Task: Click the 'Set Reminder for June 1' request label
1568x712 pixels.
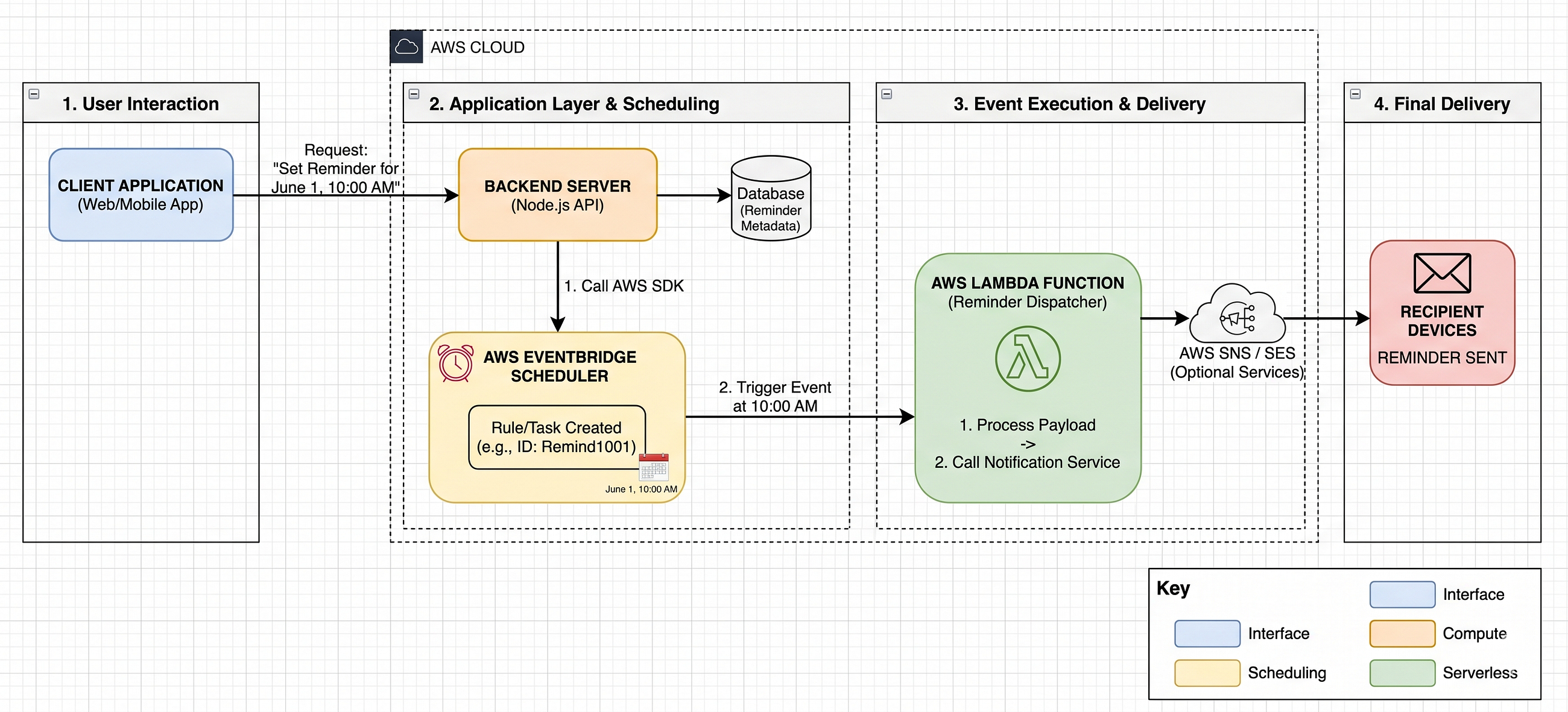Action: coord(335,169)
